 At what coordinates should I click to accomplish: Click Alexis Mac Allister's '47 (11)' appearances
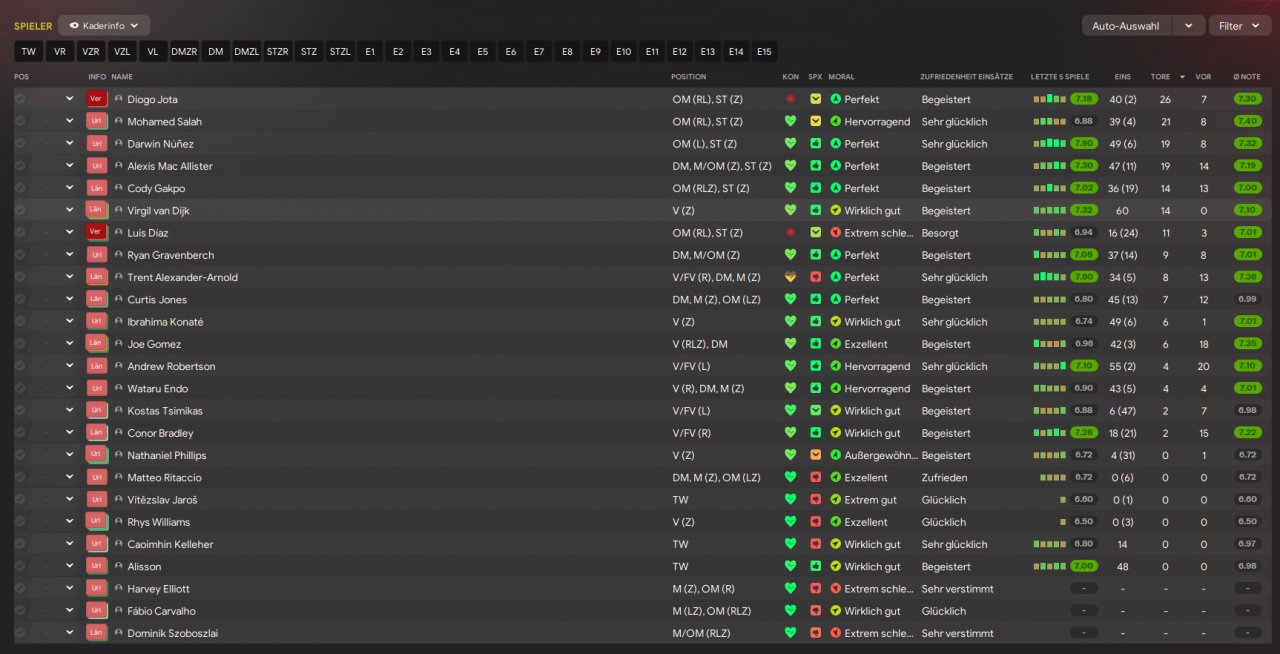pos(1122,166)
